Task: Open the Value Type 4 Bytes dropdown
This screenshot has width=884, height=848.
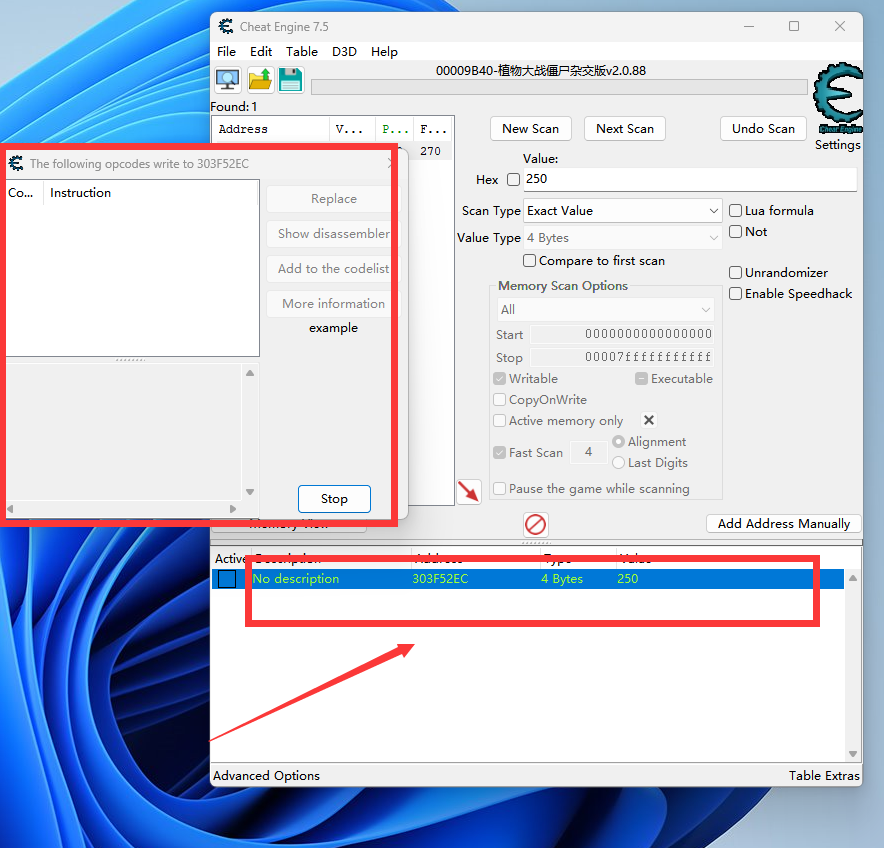Action: [623, 238]
